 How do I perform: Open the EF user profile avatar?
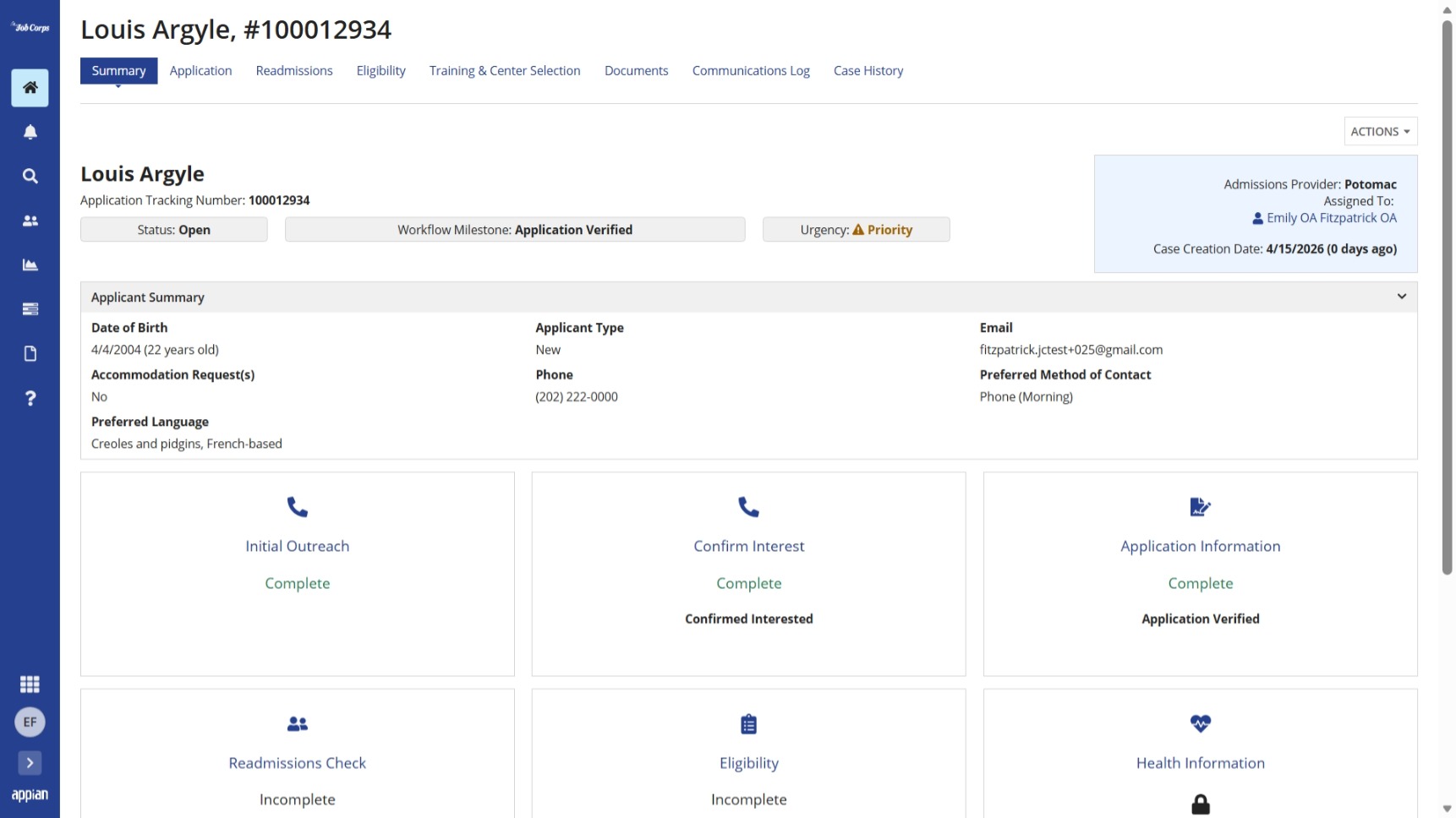pos(30,723)
